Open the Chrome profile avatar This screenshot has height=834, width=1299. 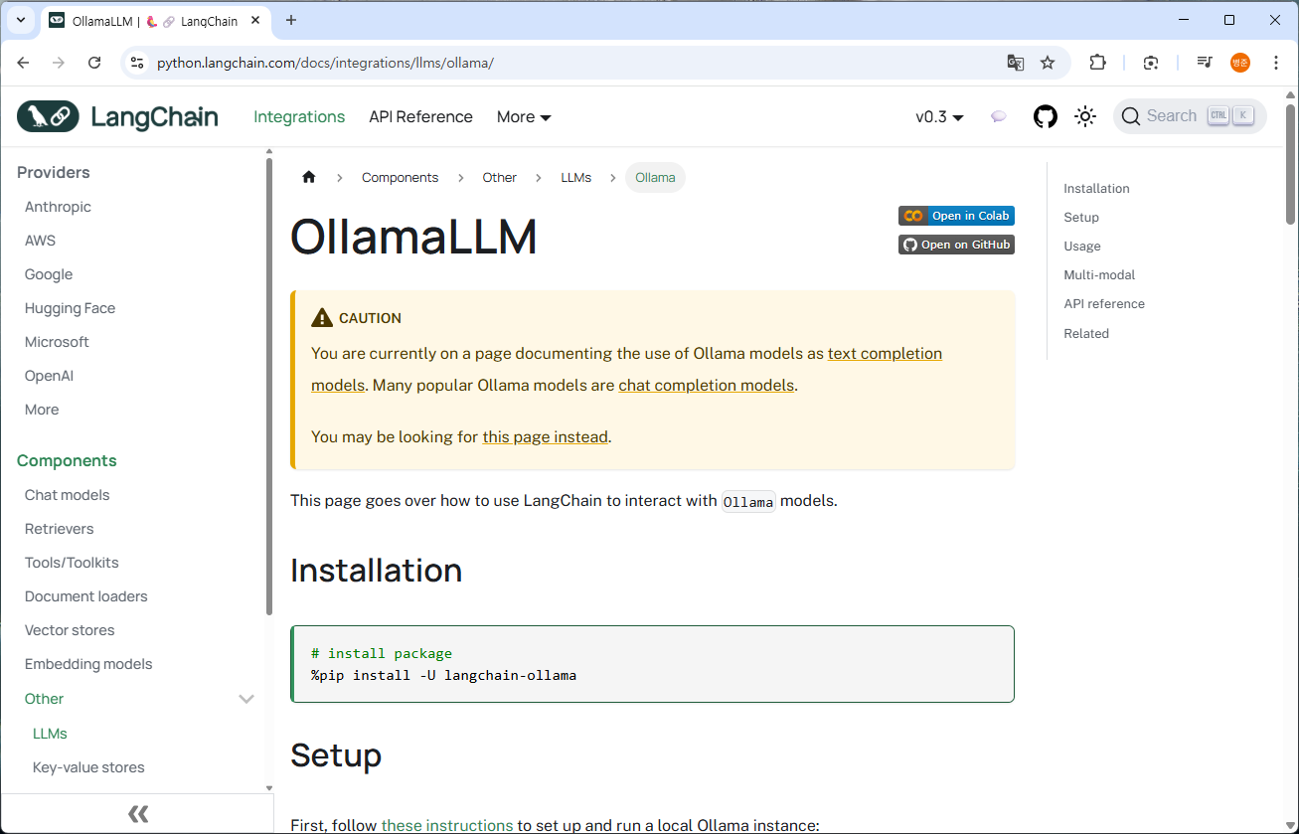(x=1240, y=62)
